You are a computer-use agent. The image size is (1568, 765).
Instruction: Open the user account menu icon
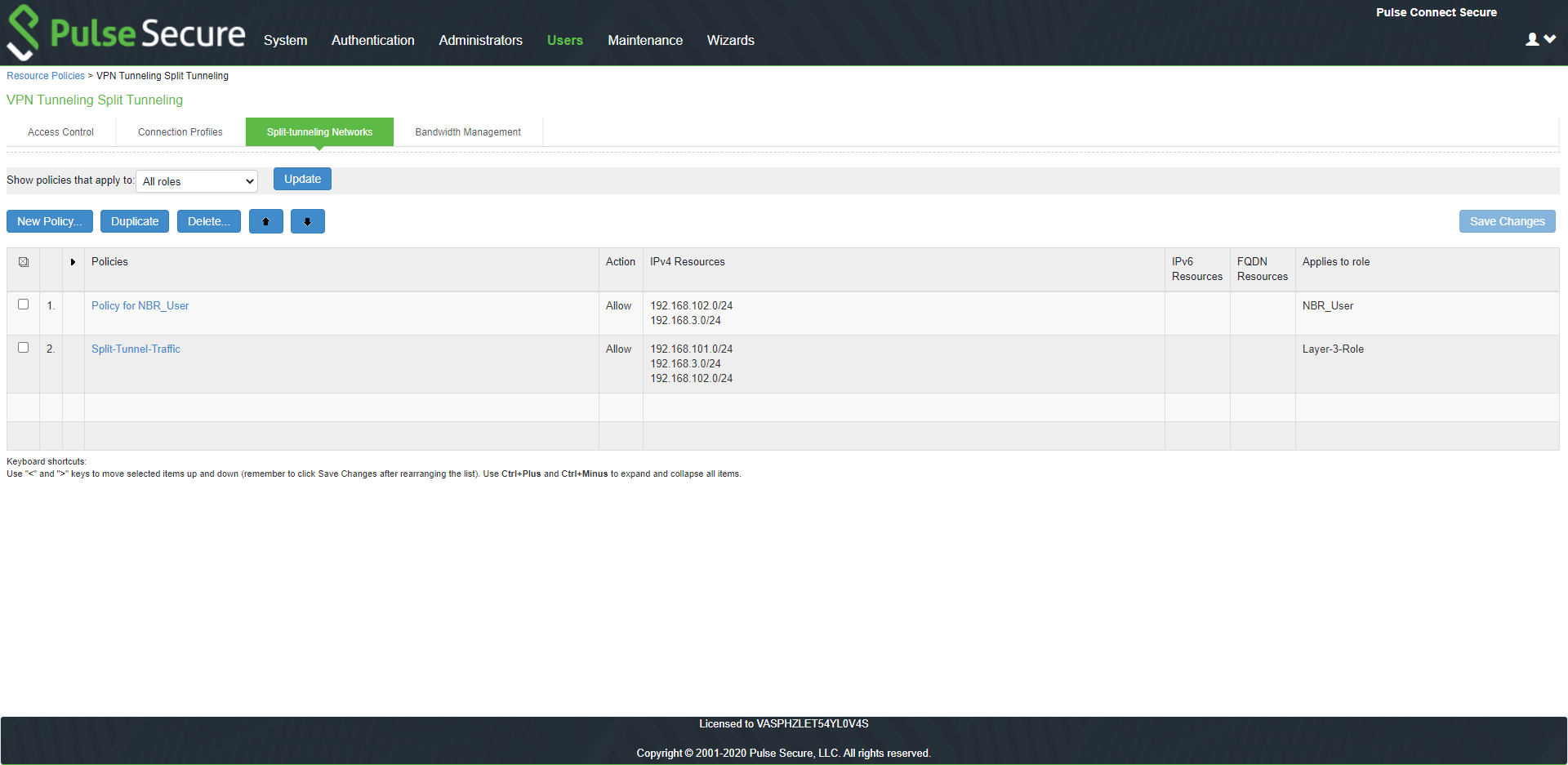[1540, 39]
